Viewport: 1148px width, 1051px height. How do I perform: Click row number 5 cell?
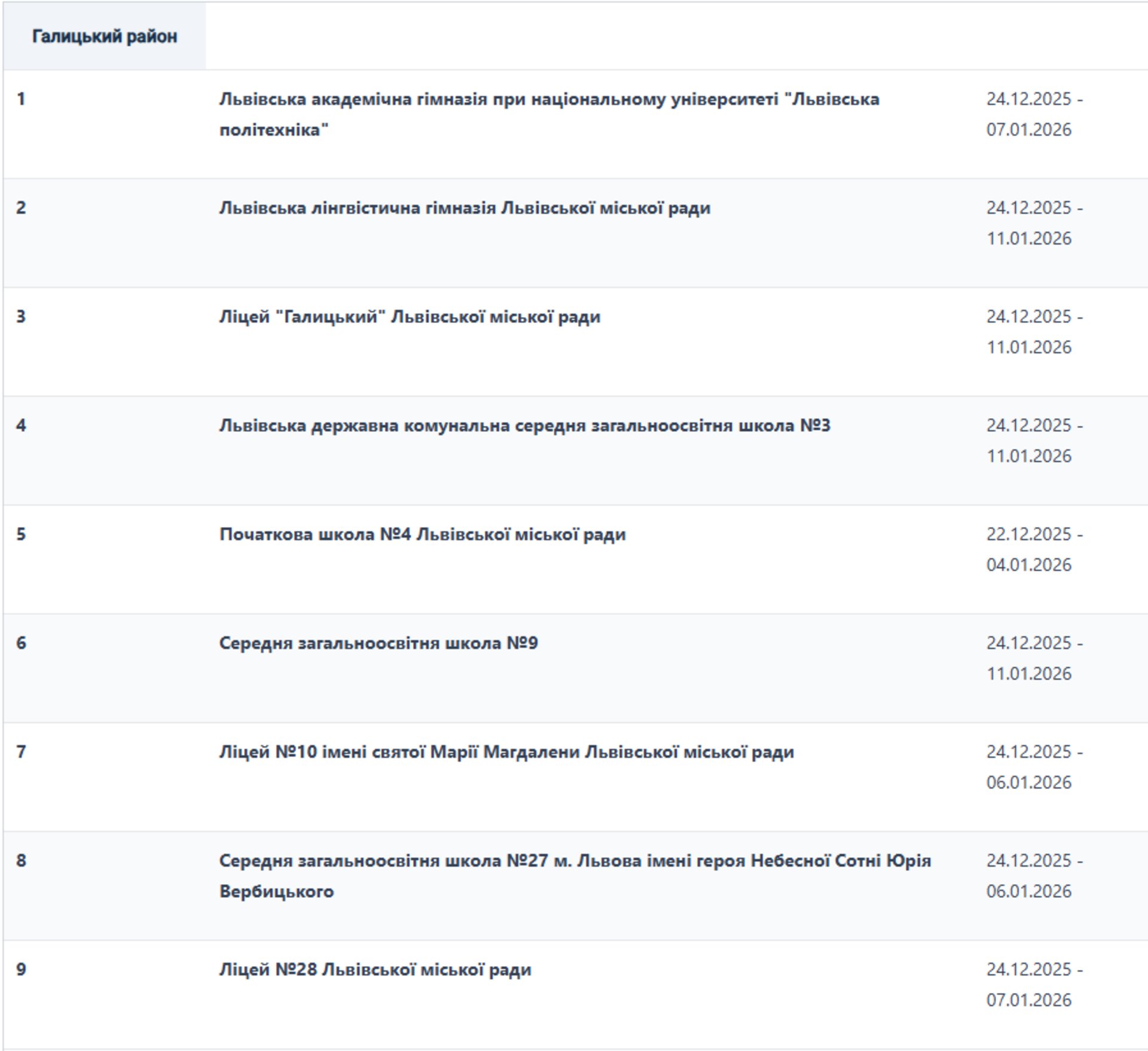(x=21, y=535)
